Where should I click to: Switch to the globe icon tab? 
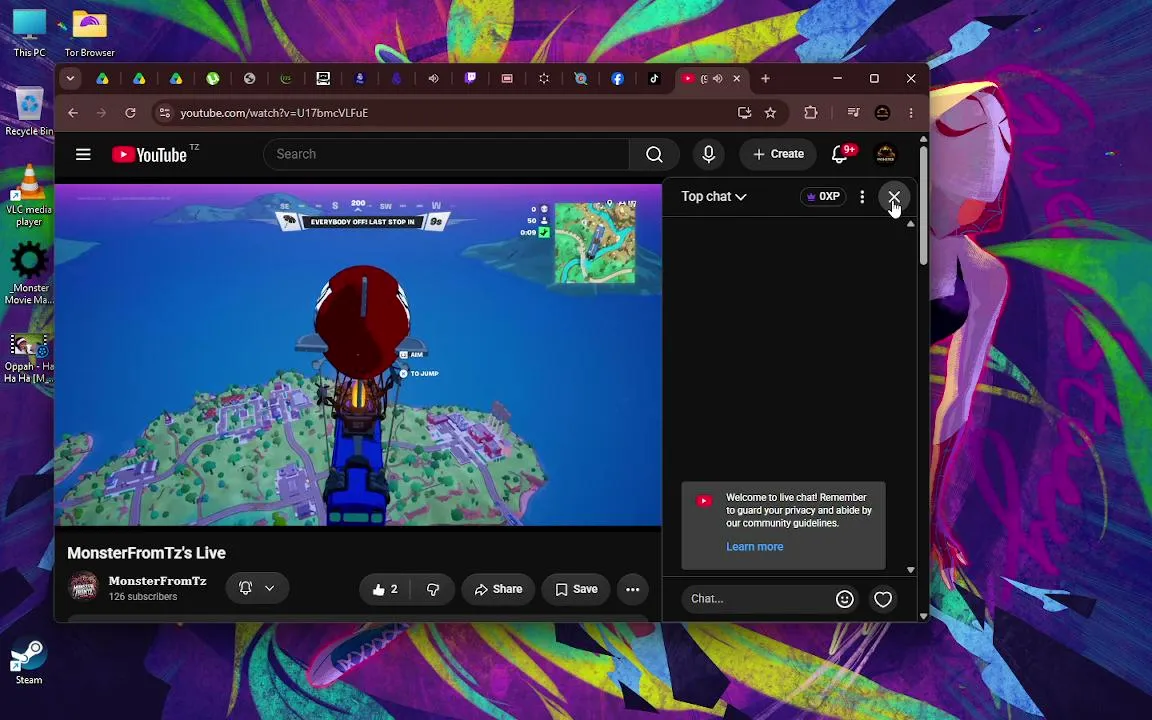point(250,79)
